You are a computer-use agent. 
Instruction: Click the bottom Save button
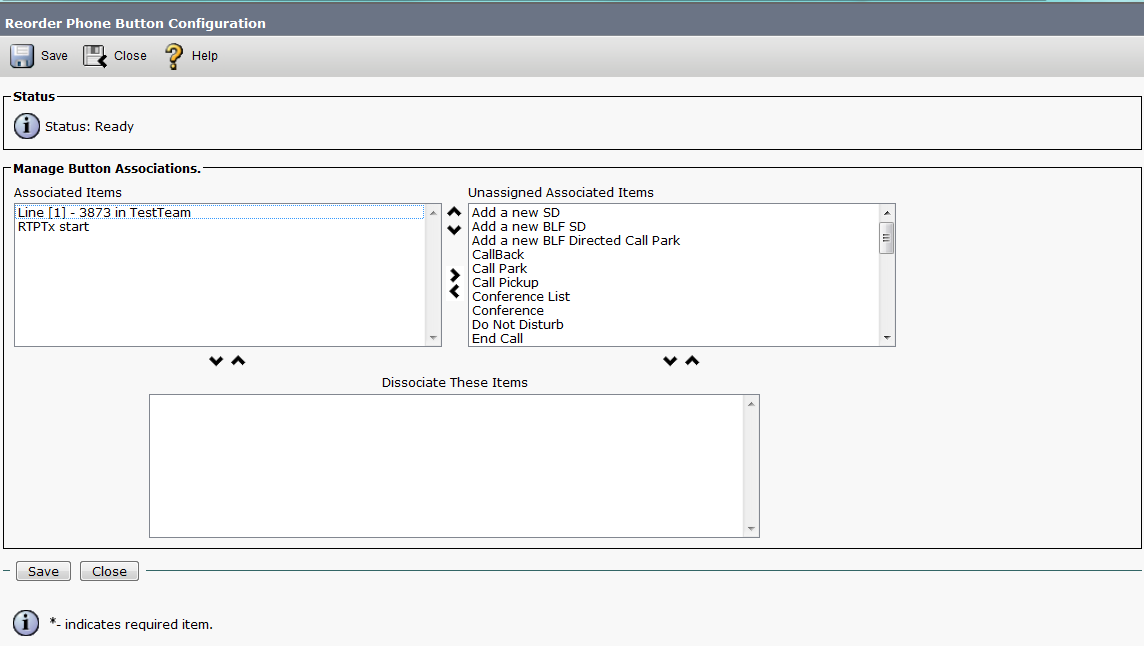[x=43, y=572]
